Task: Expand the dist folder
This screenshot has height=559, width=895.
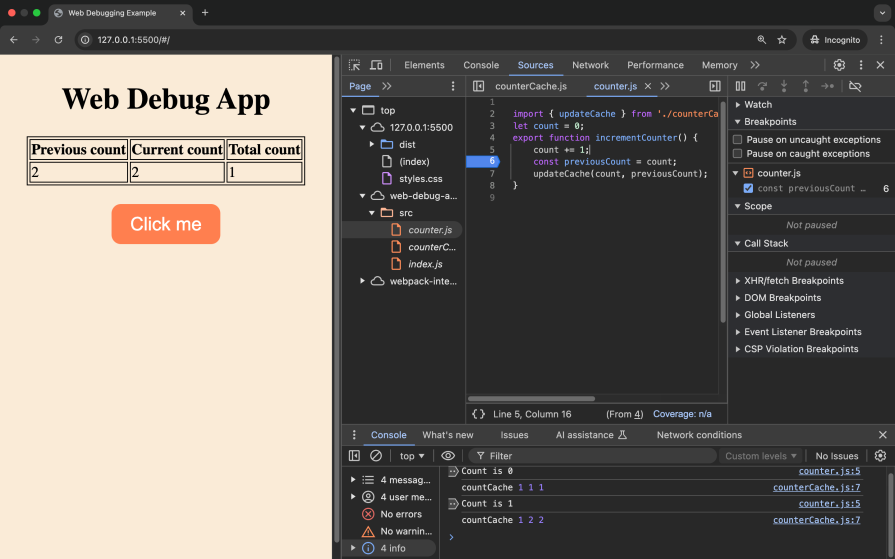Action: click(372, 144)
